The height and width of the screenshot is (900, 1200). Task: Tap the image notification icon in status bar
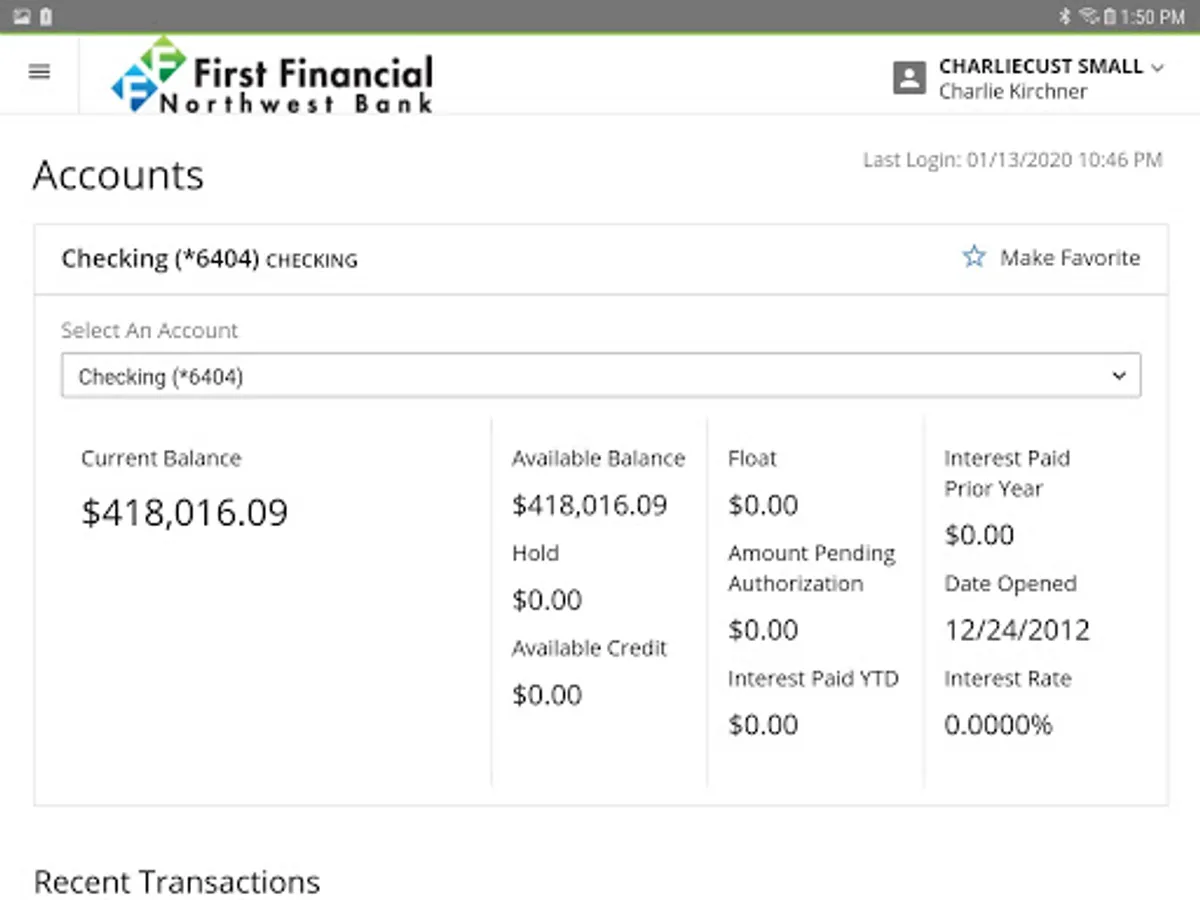(x=21, y=17)
